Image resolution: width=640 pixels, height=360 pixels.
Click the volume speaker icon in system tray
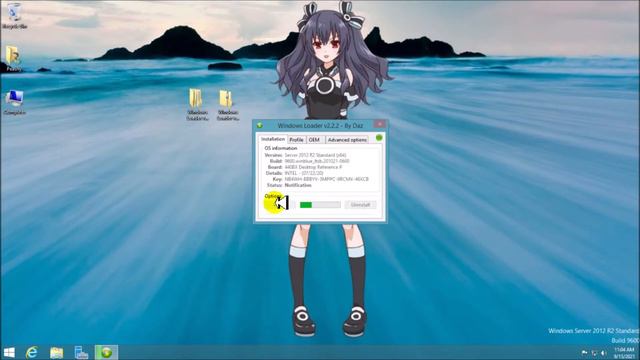(604, 353)
